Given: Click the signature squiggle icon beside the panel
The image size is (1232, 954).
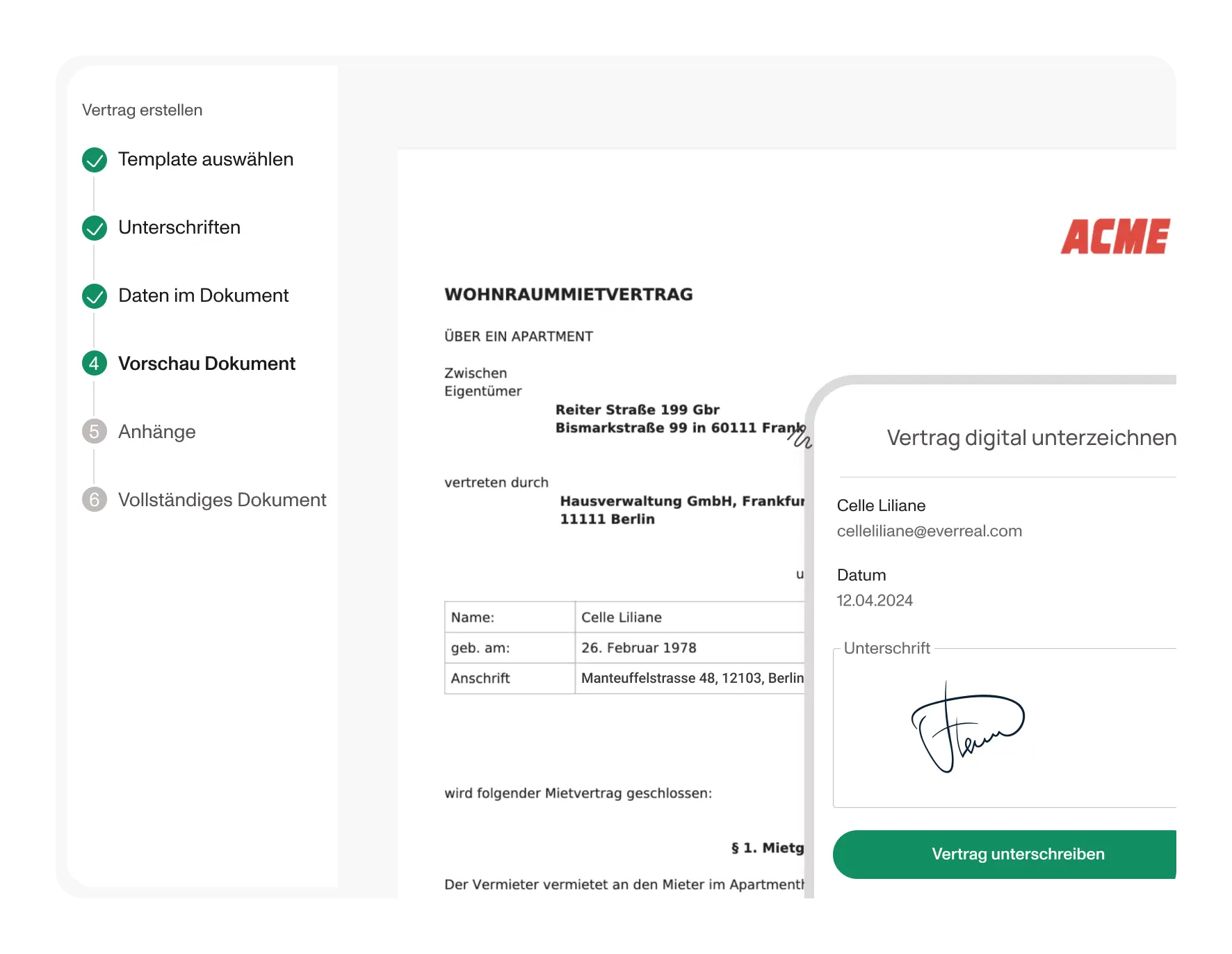Looking at the screenshot, I should pyautogui.click(x=800, y=437).
